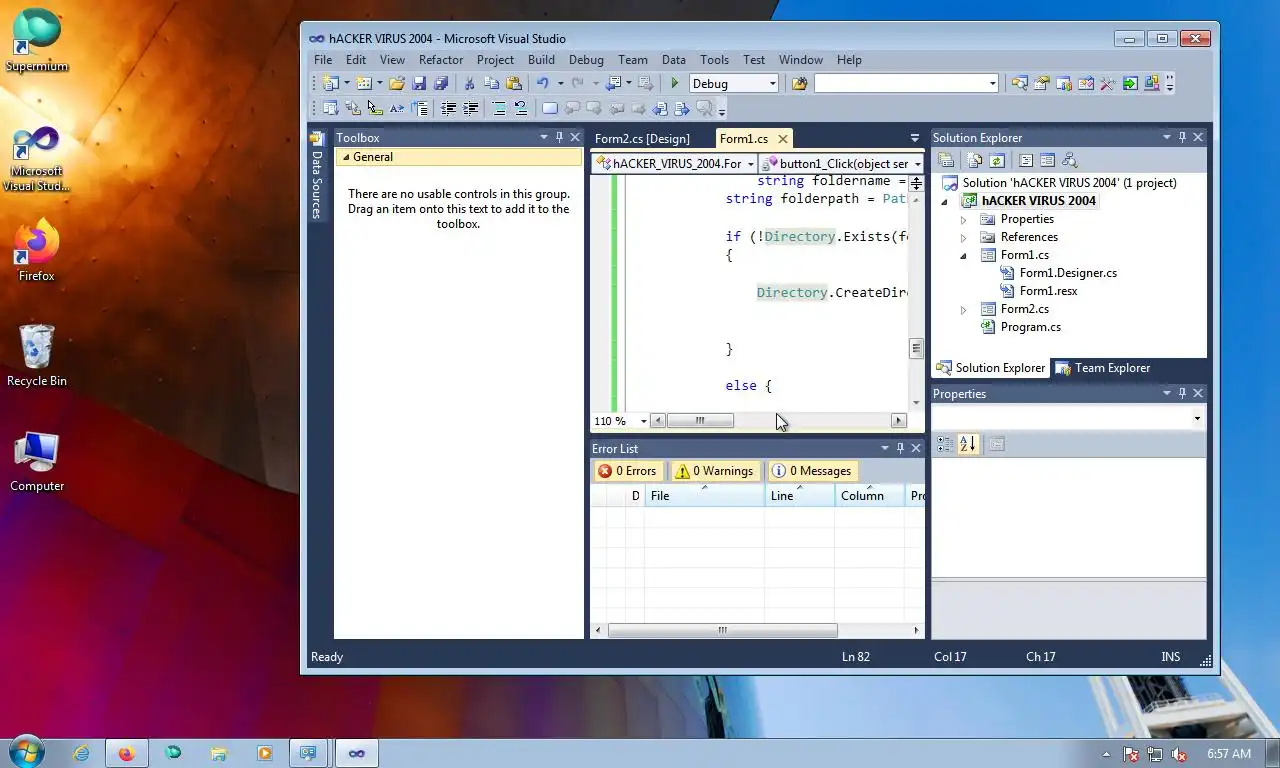1280x768 pixels.
Task: Switch to the Form2.cs [Design] tab
Action: click(x=642, y=138)
